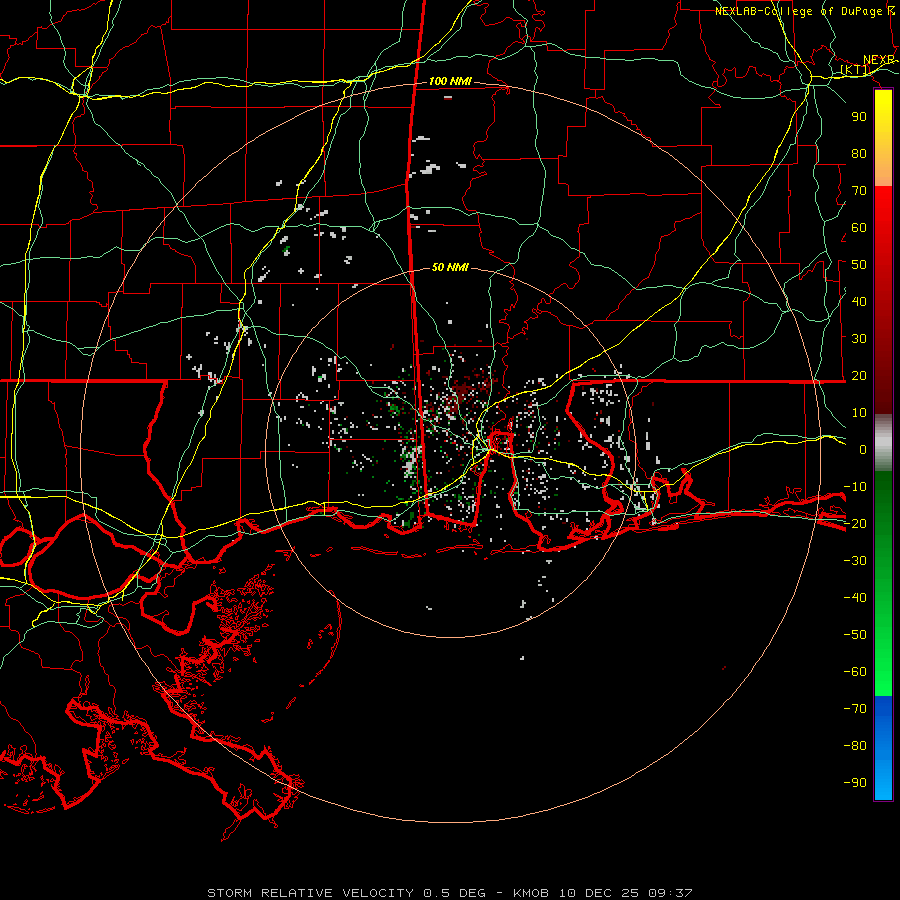
Task: Click the 20 value on the velocity legend
Action: [x=859, y=375]
